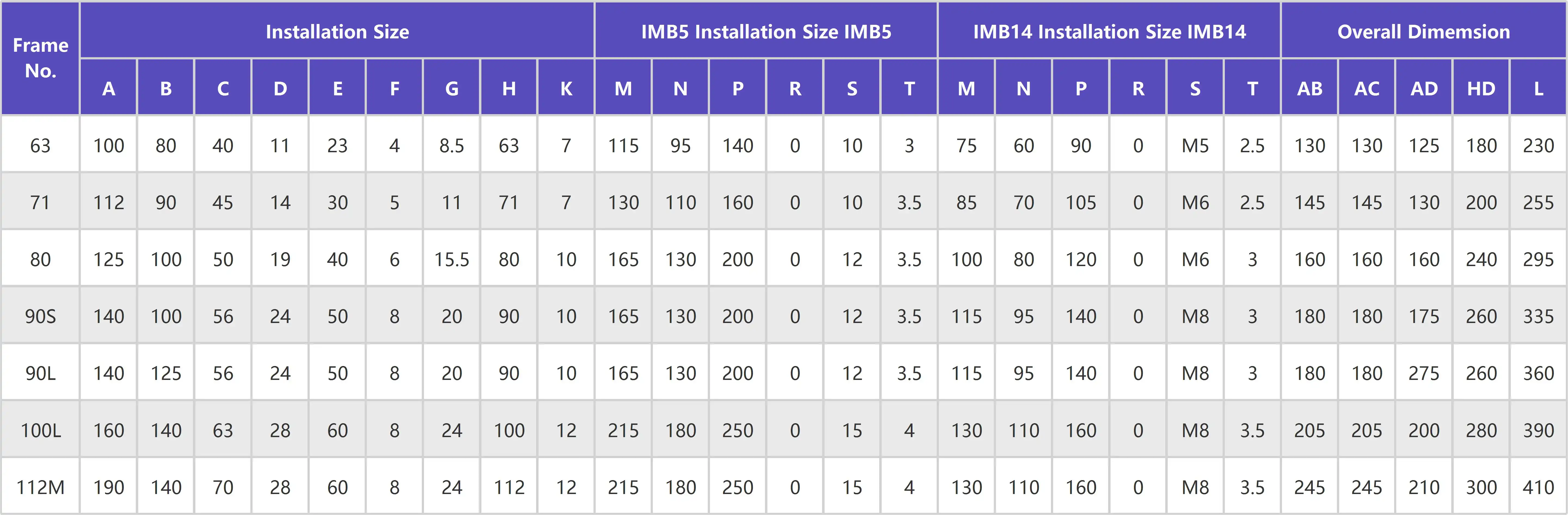Click the 100L frame row label
Viewport: 1568px width, 515px height.
point(40,431)
